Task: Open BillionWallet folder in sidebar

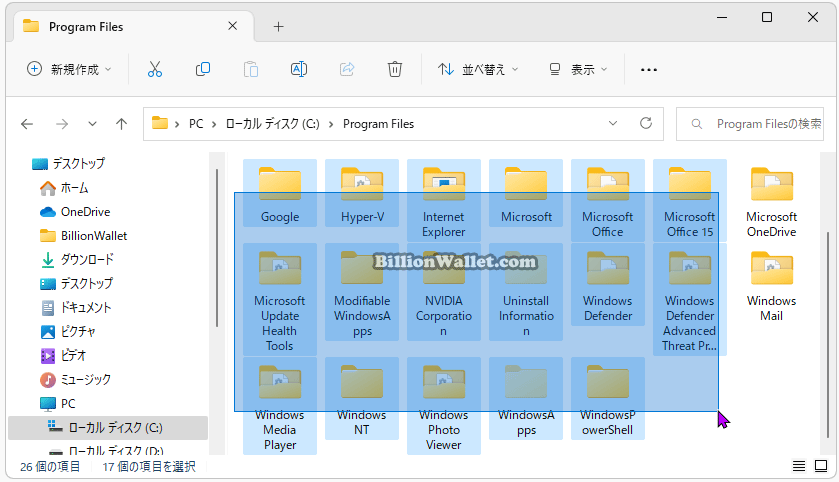Action: 83,236
